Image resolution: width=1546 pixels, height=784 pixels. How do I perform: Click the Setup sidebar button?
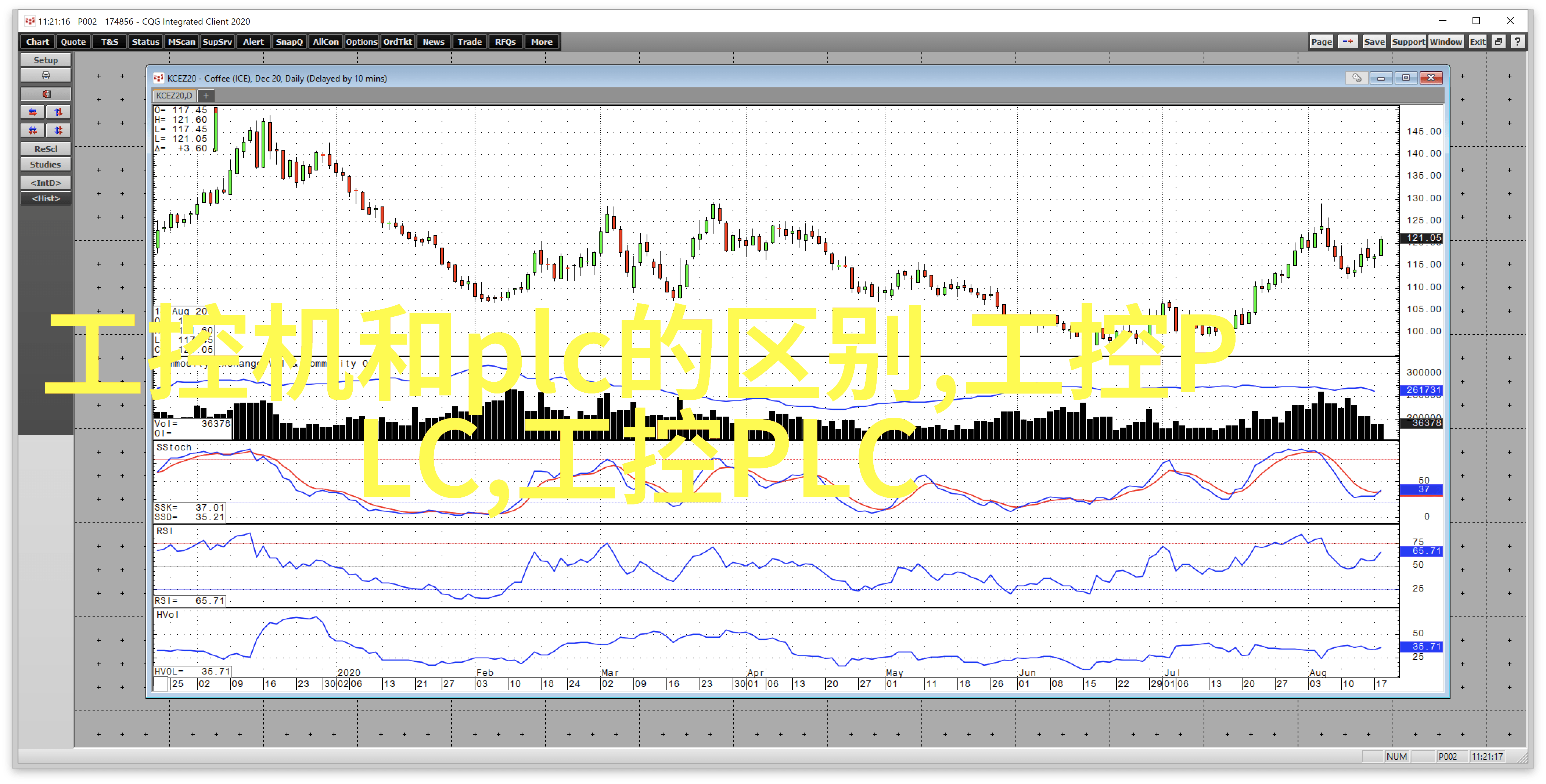pos(46,60)
